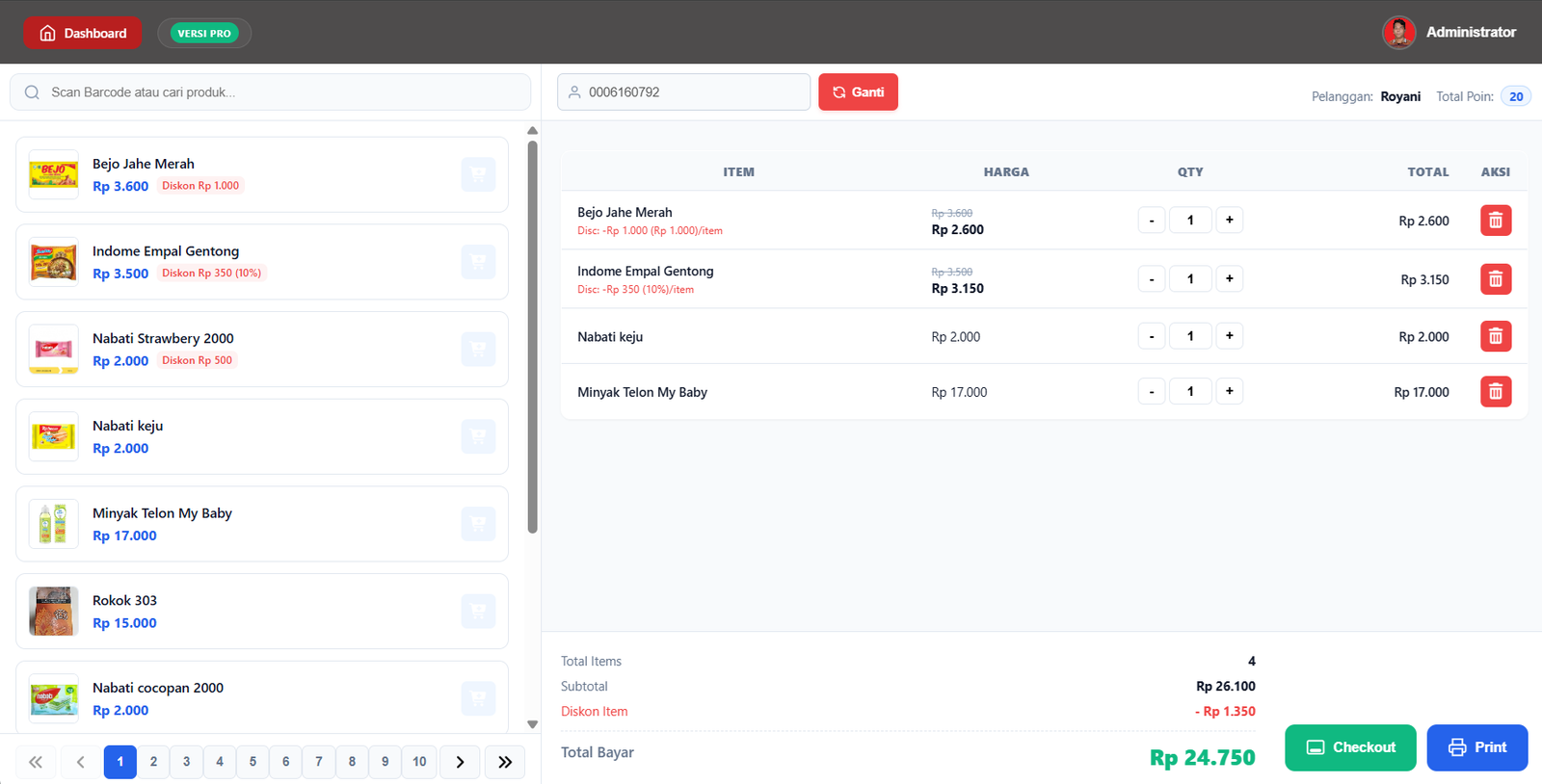Select product page 1
The width and height of the screenshot is (1542, 784).
(120, 762)
